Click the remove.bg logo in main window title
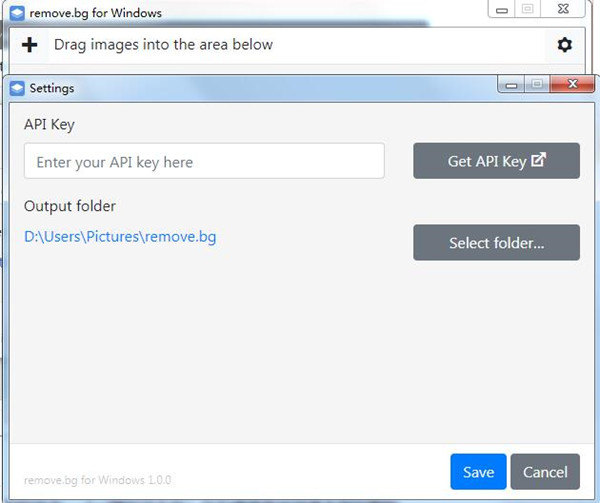Image resolution: width=600 pixels, height=503 pixels. (17, 13)
